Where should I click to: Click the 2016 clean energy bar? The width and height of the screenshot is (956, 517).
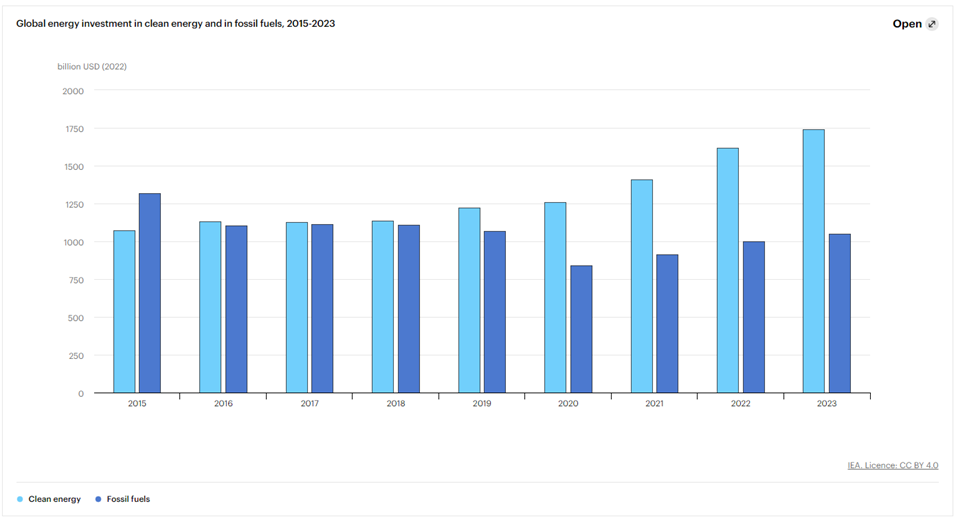(x=210, y=307)
